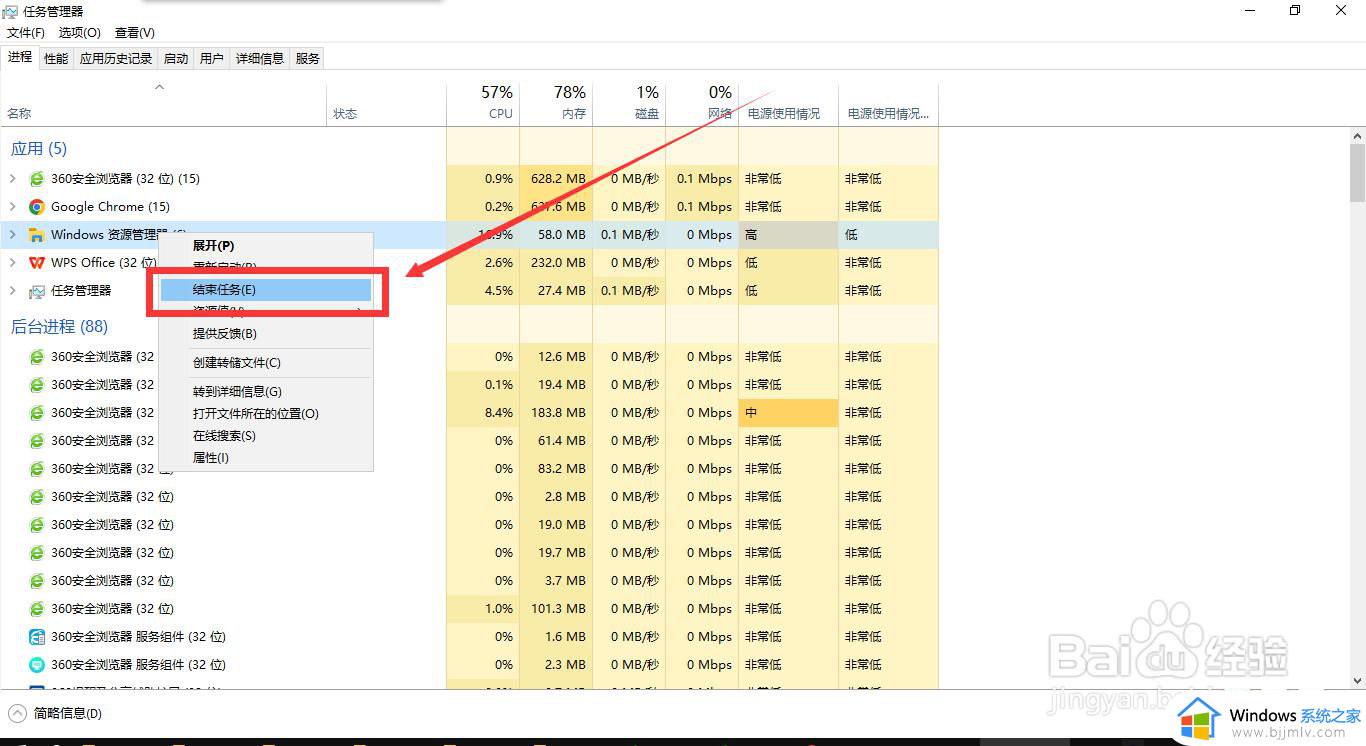Click the 360 browser icon in the 83.2 MB row

pos(37,469)
